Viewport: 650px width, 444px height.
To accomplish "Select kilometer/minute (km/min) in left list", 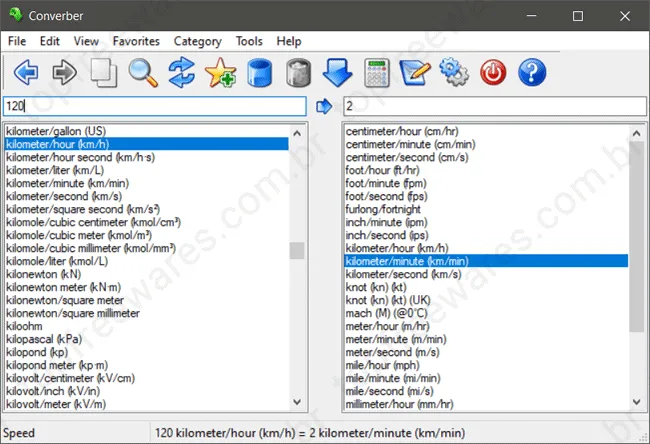I will tap(68, 183).
